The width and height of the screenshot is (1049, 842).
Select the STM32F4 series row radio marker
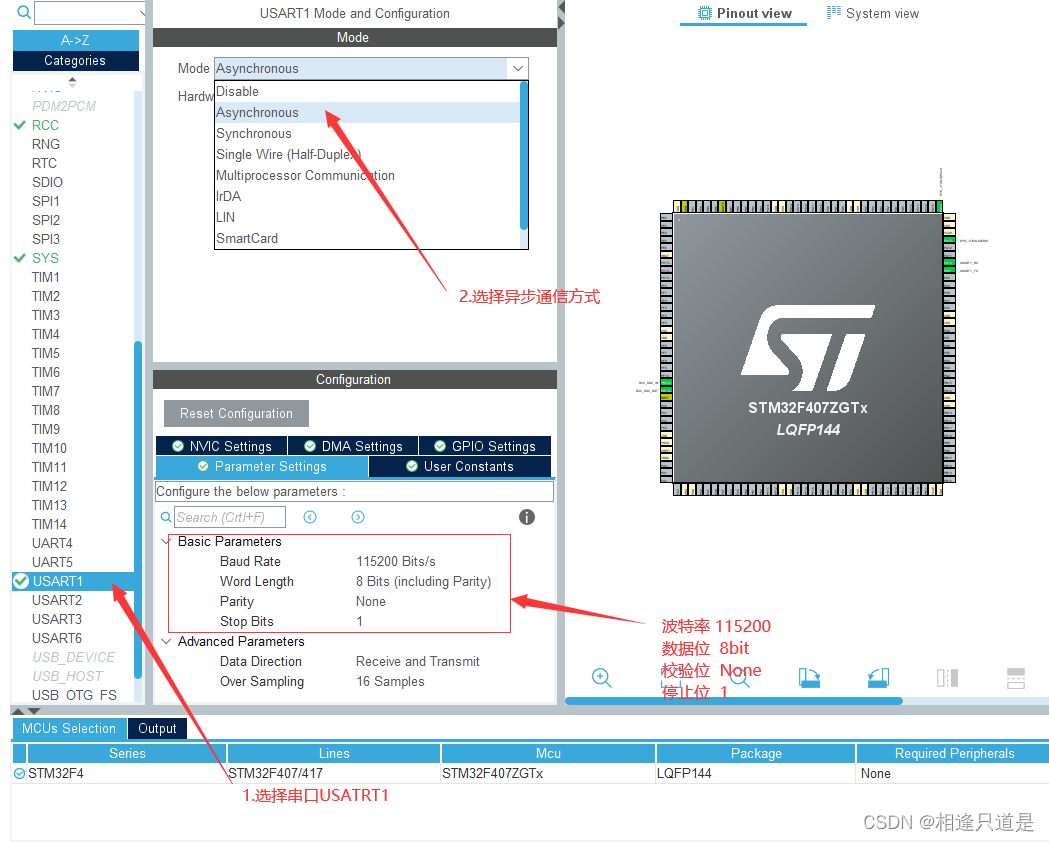[x=19, y=774]
